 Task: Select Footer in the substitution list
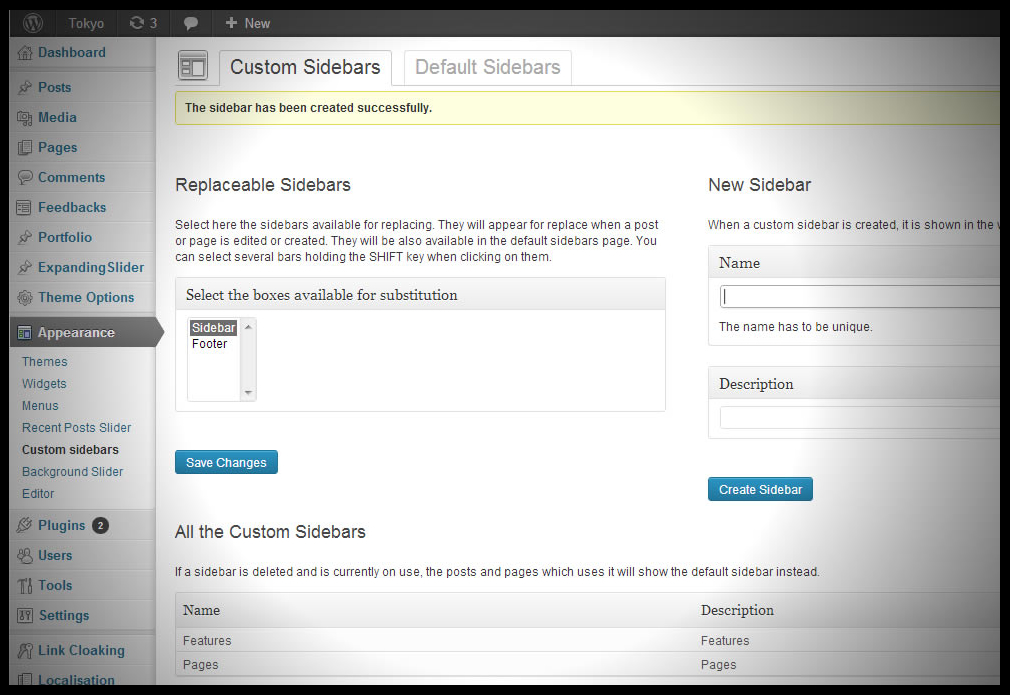(210, 344)
